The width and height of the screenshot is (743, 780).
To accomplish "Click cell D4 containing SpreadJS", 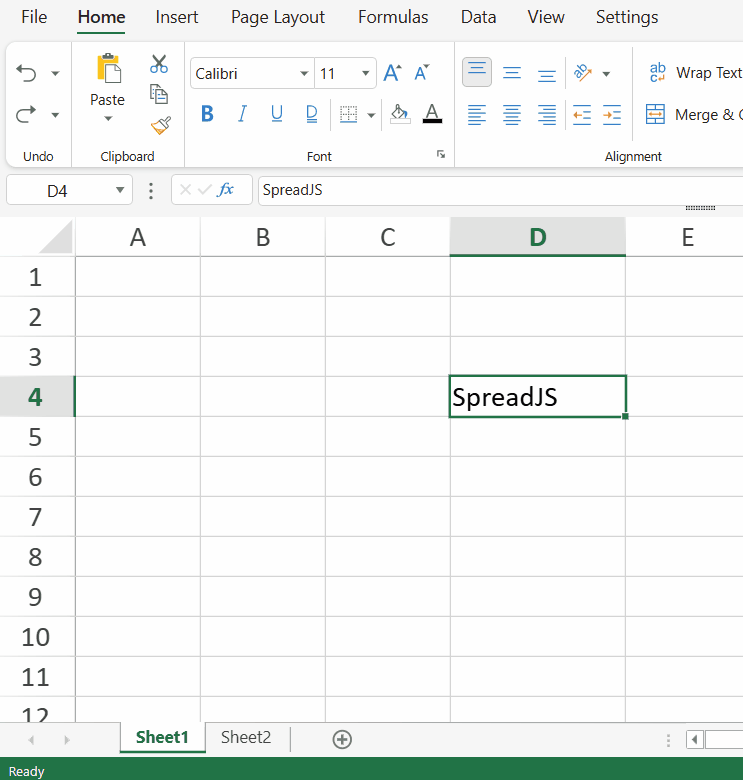I will [x=538, y=396].
